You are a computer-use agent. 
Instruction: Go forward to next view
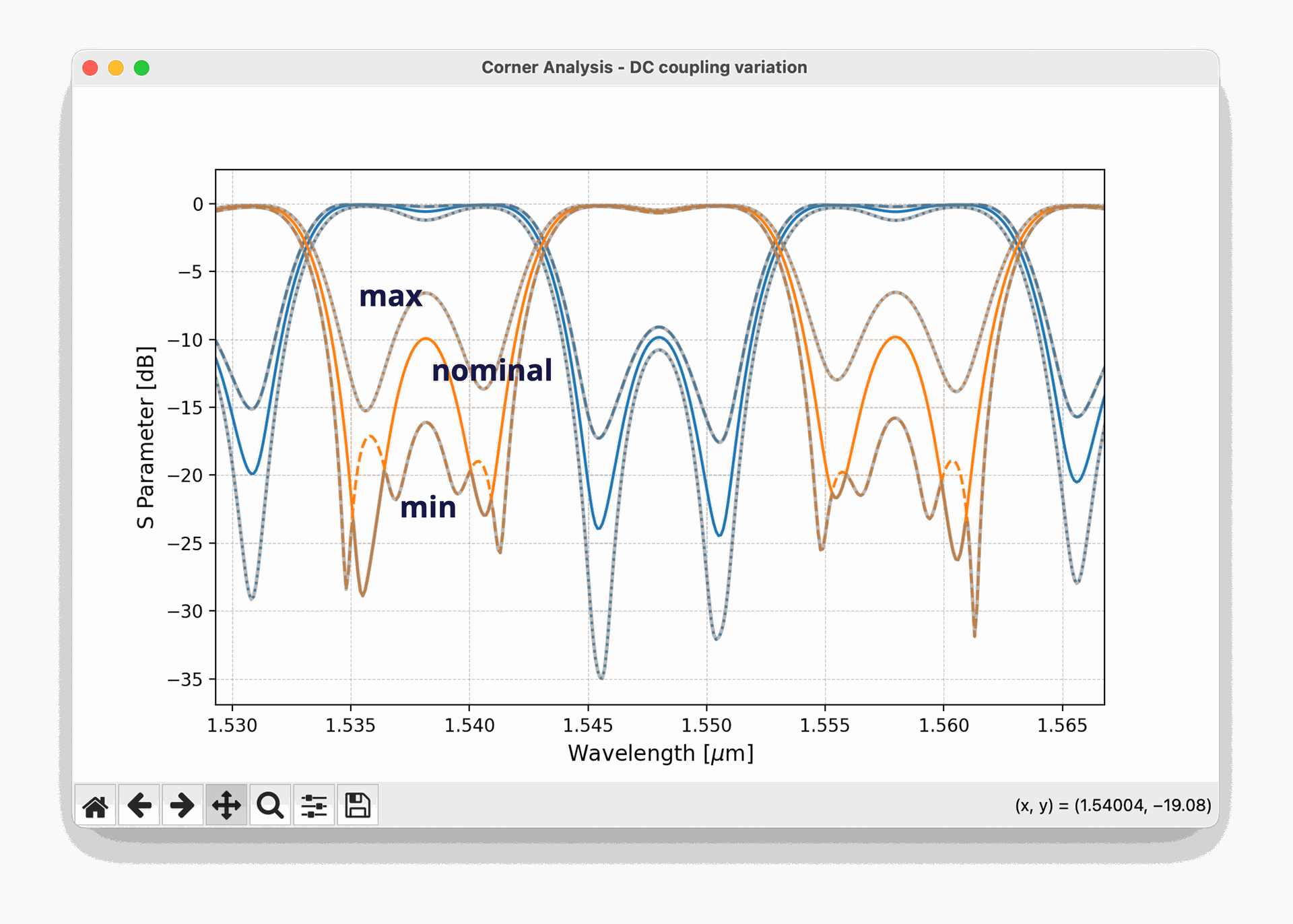[x=183, y=805]
